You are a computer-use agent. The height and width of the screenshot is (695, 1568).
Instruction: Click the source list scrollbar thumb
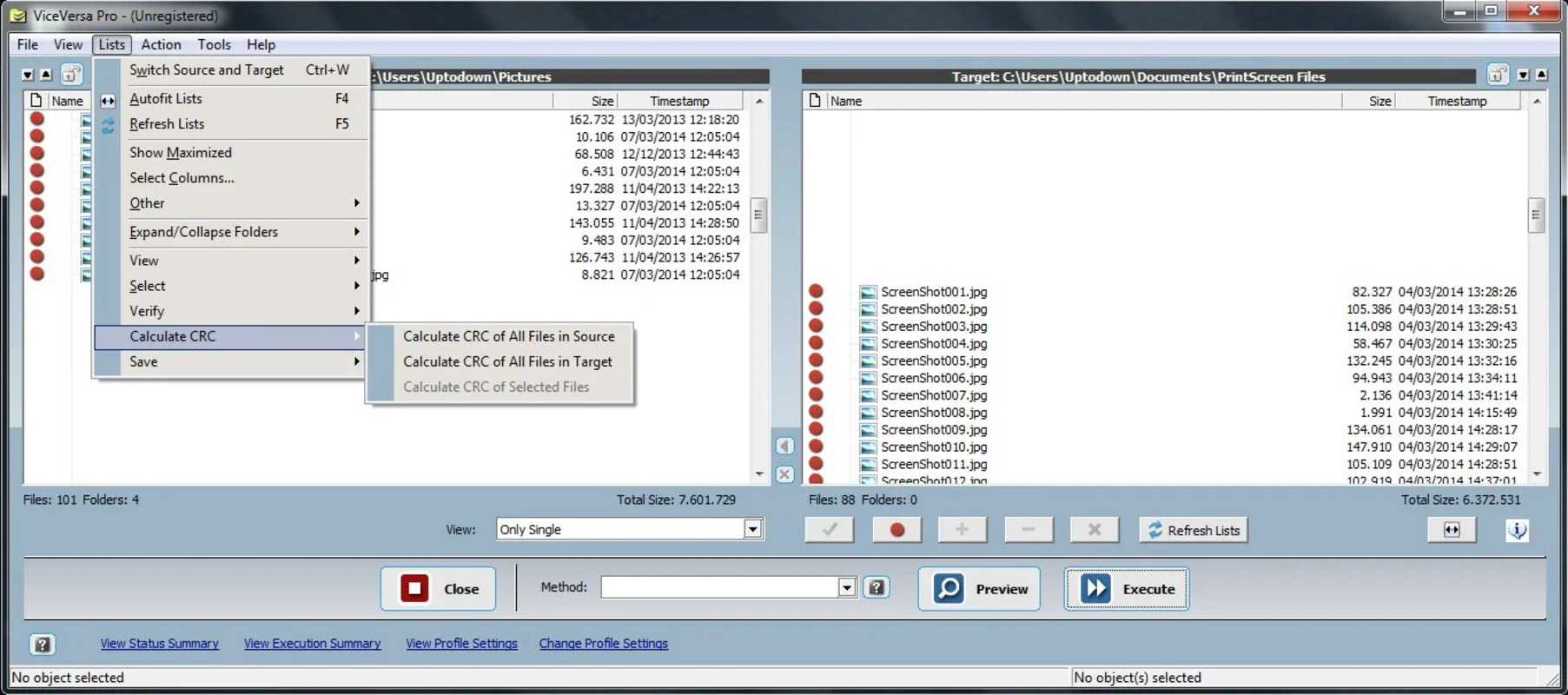[758, 215]
